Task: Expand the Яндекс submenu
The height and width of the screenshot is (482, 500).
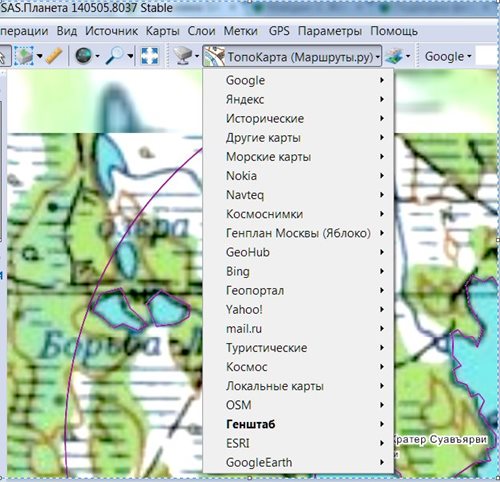Action: coord(298,99)
